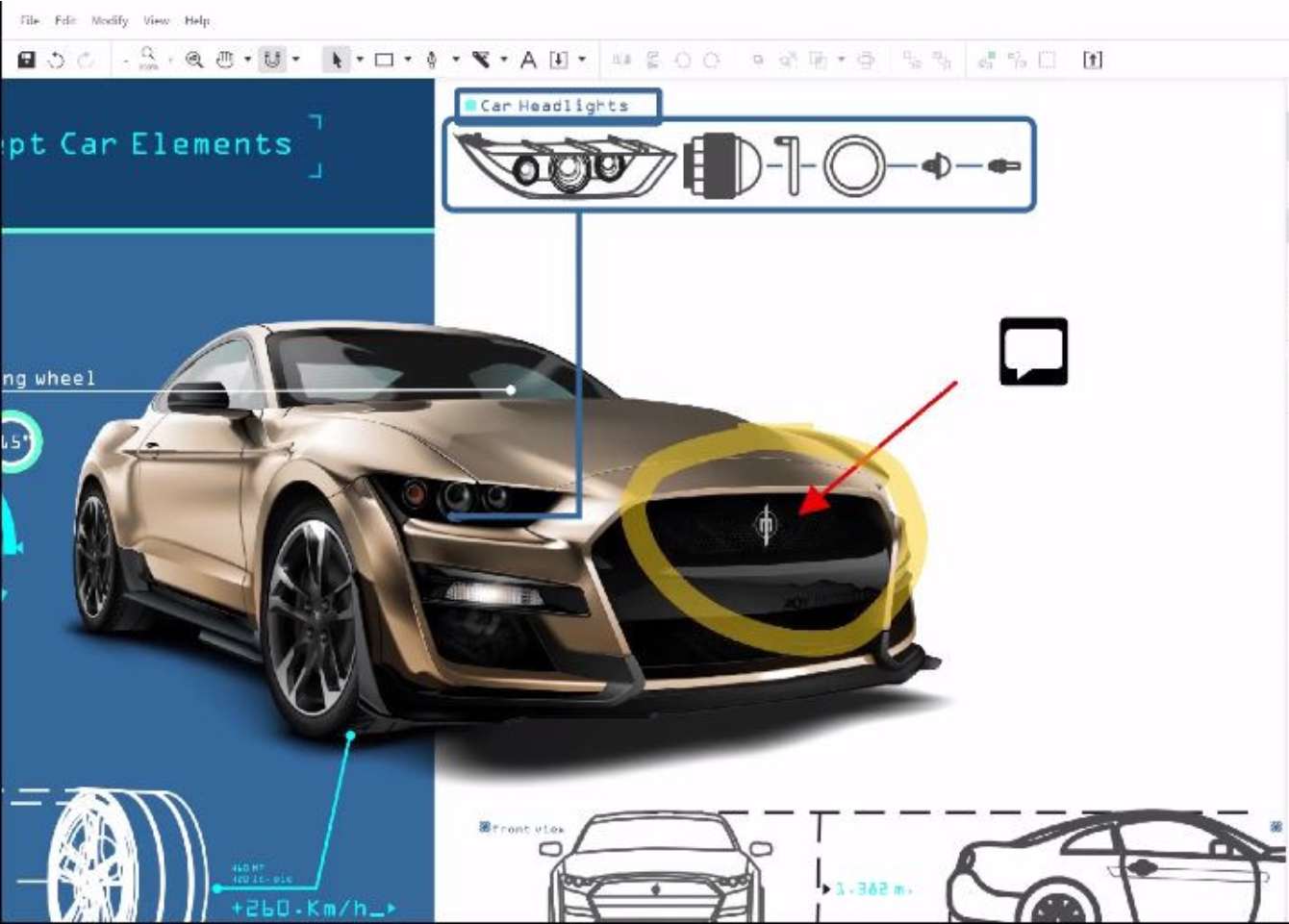
Task: Open the Modify menu
Action: 110,20
